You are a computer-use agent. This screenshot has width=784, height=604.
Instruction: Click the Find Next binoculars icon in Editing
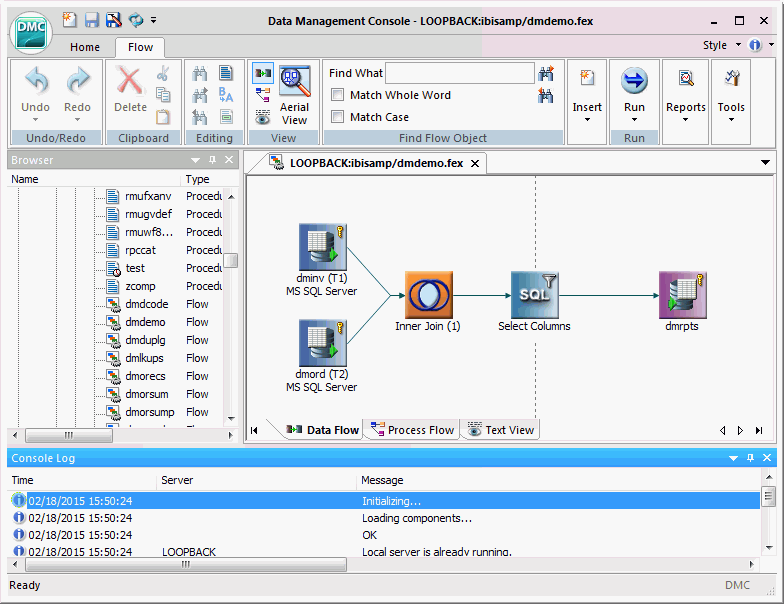tap(200, 95)
